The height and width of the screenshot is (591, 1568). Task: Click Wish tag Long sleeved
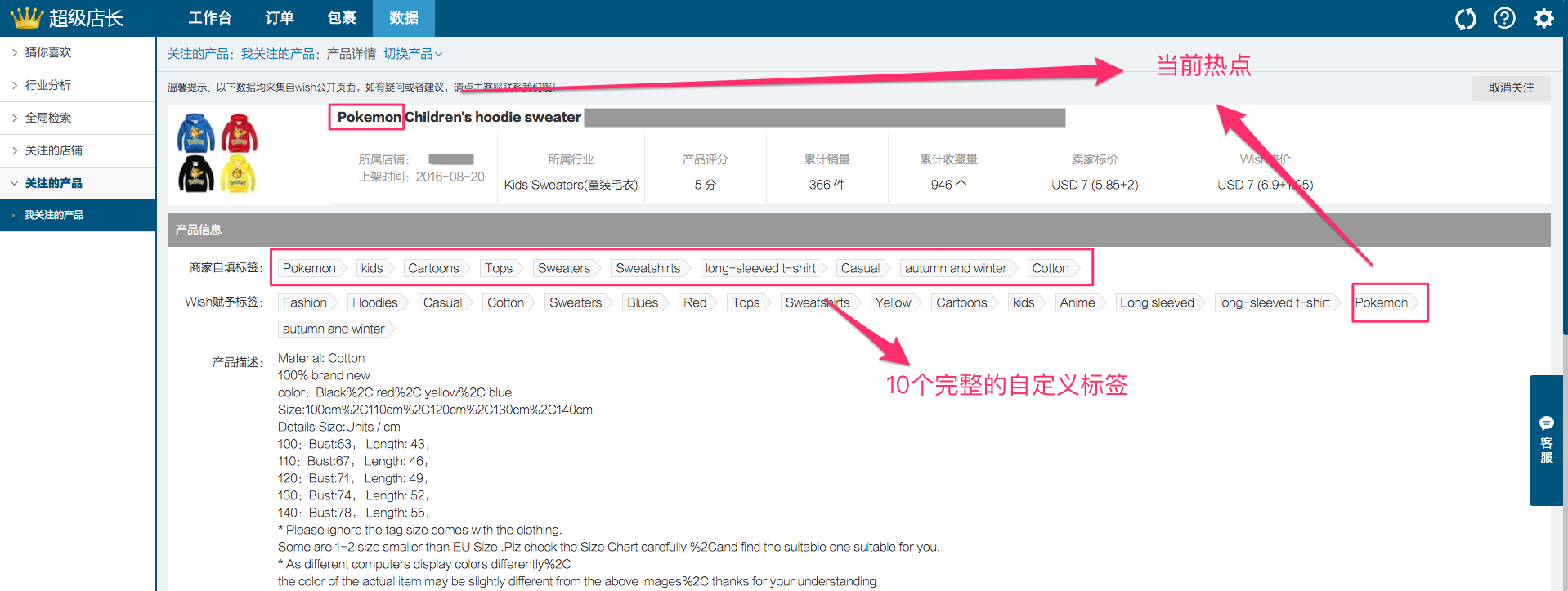coord(1158,302)
